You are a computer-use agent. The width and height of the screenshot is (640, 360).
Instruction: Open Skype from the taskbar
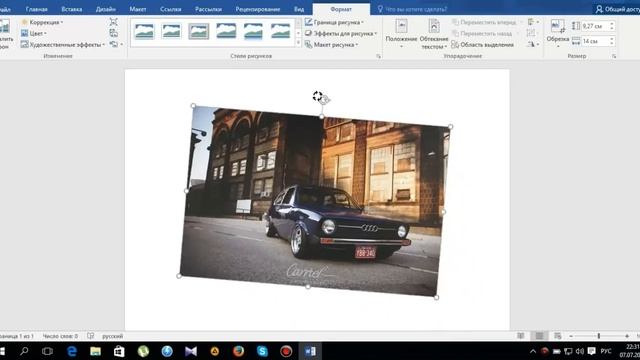[262, 351]
